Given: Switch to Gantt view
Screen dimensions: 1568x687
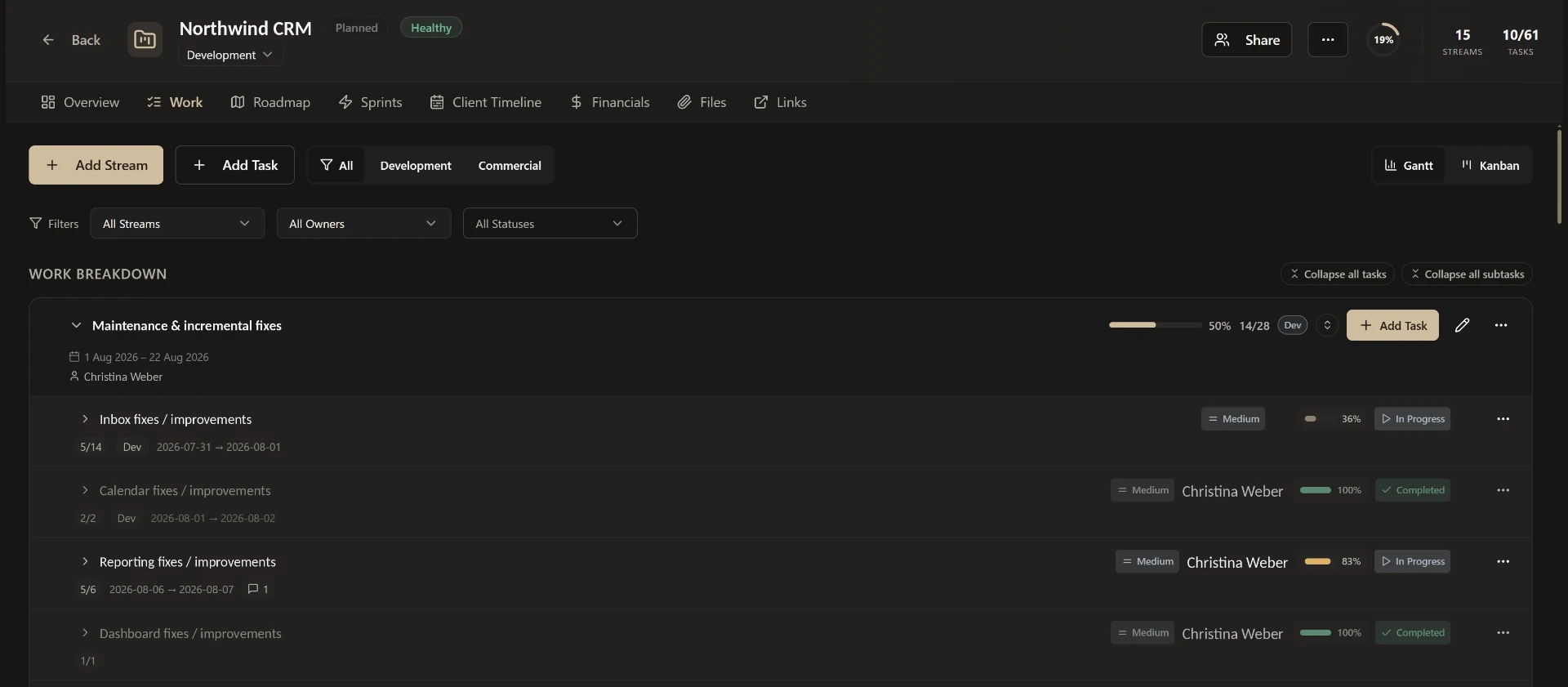Looking at the screenshot, I should (x=1409, y=165).
